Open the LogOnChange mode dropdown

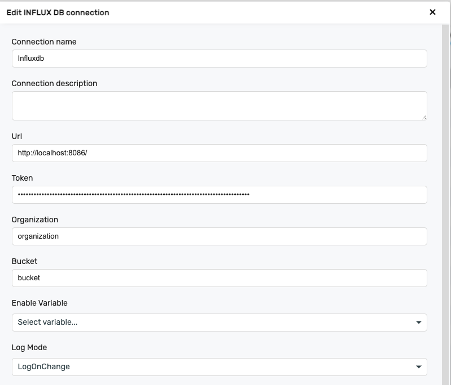[x=219, y=367]
